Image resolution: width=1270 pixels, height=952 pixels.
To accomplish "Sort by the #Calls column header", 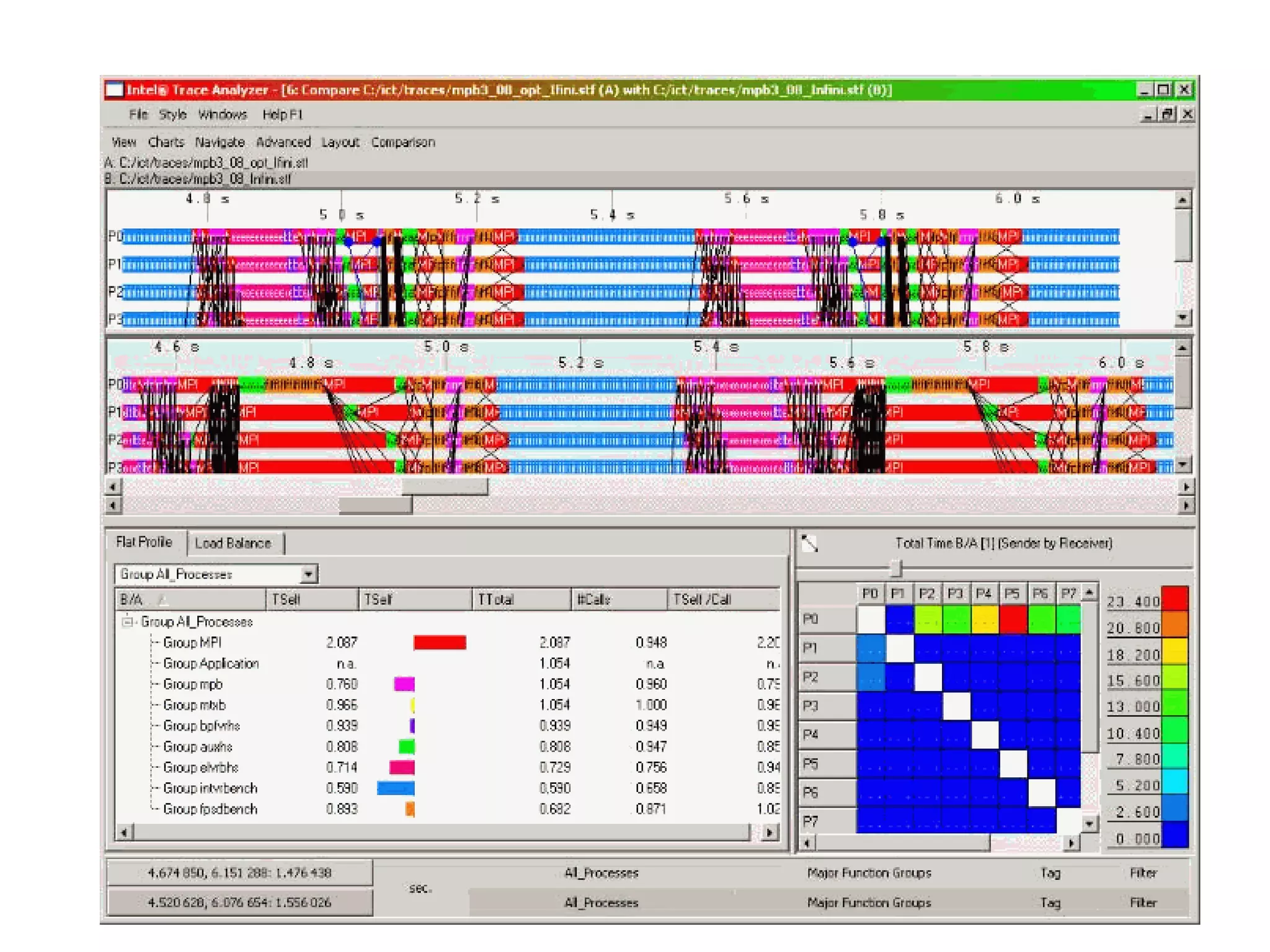I will [619, 599].
